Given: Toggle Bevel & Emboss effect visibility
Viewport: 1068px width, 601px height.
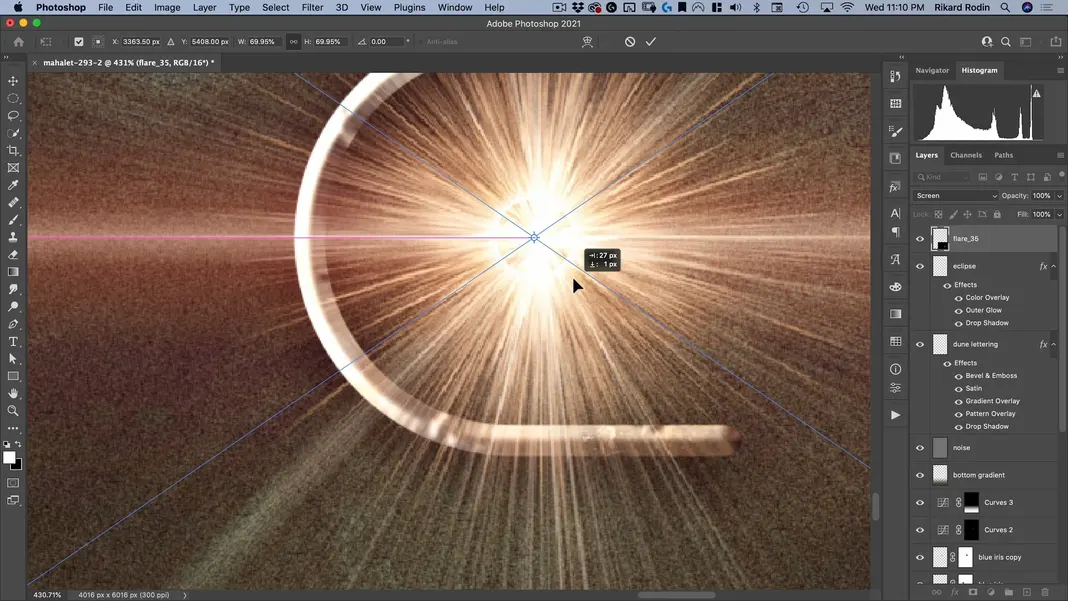Looking at the screenshot, I should point(958,376).
